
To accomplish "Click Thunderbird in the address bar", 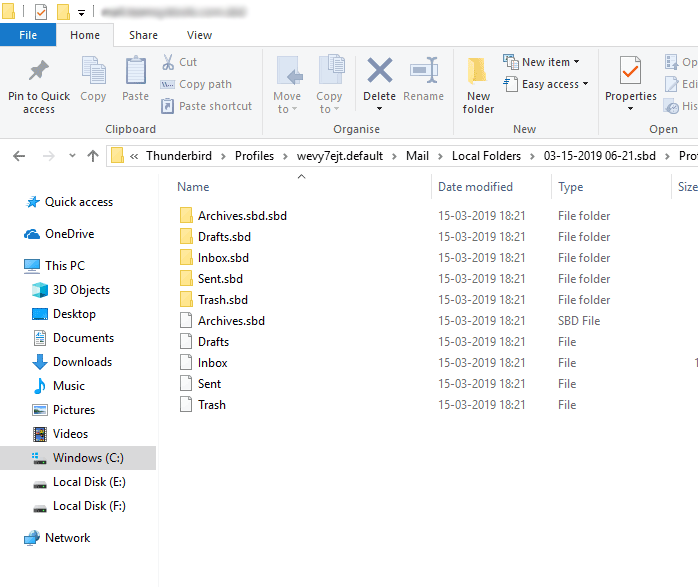I will click(x=179, y=156).
